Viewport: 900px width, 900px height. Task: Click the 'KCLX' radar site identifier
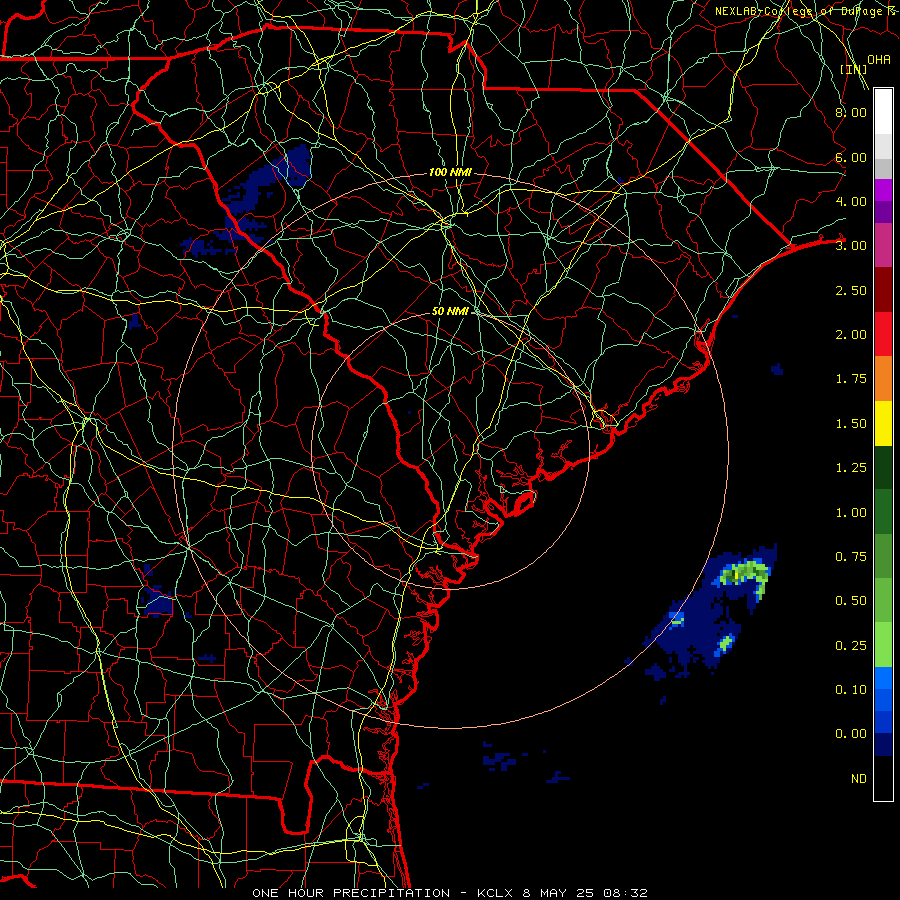point(496,893)
